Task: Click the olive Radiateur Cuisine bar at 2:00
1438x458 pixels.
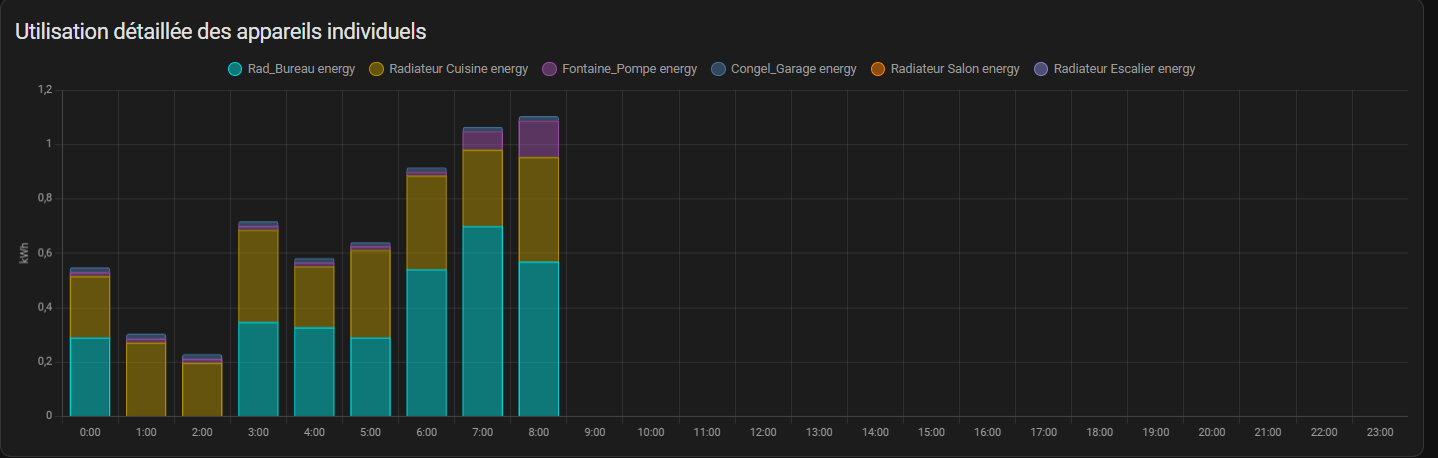Action: (x=202, y=389)
